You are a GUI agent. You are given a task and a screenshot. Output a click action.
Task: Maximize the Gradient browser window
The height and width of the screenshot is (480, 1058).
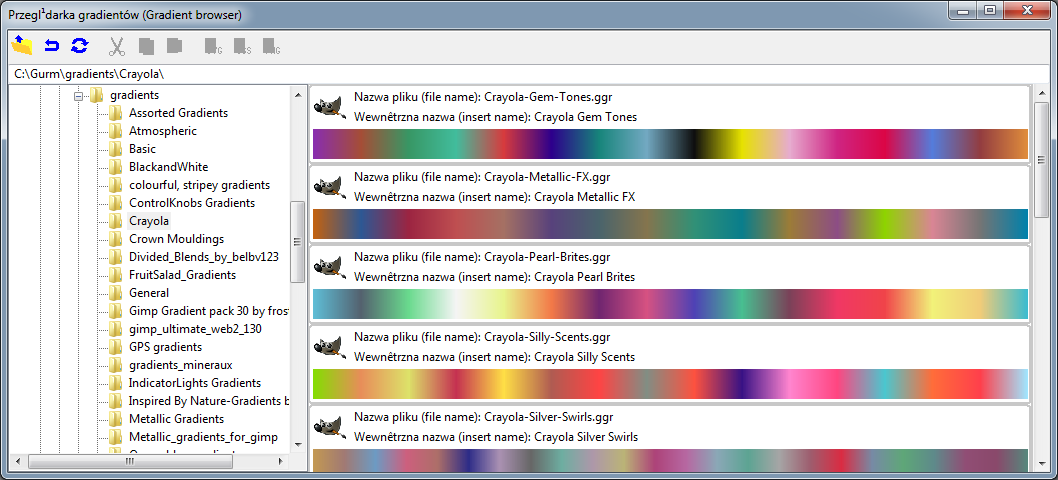click(991, 10)
